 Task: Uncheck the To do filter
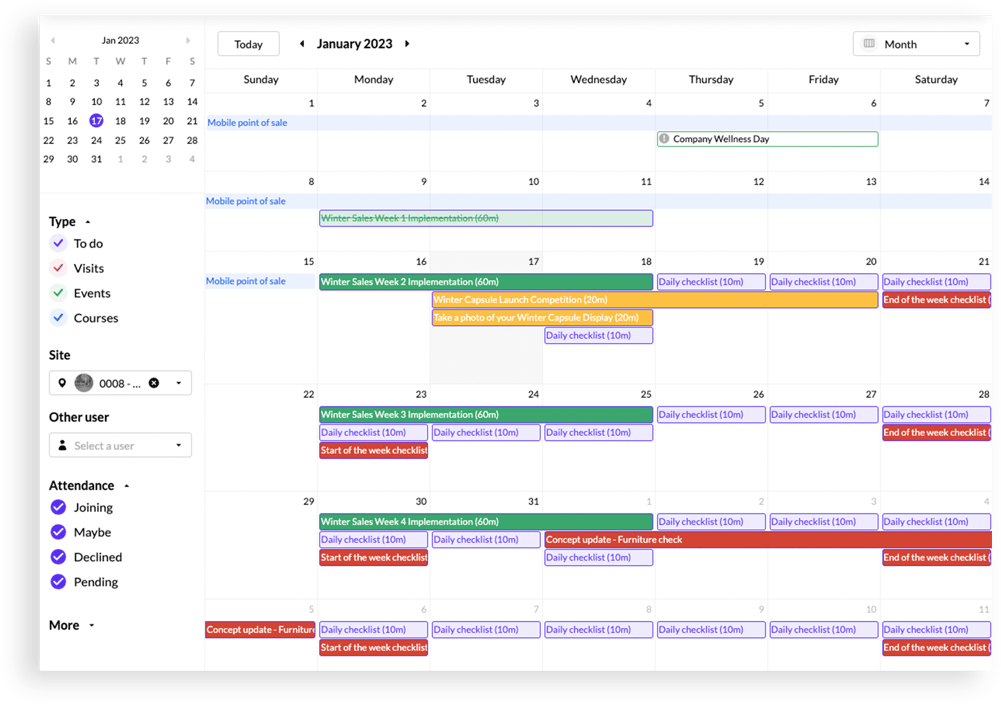(58, 243)
